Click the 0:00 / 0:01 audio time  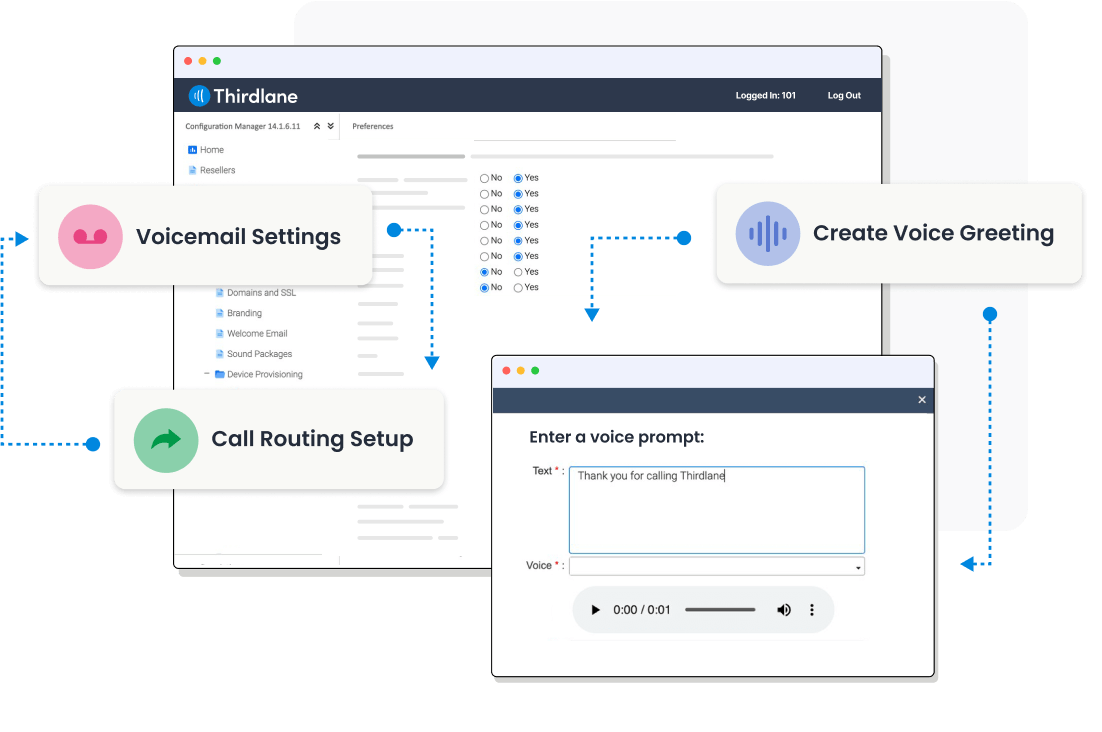pyautogui.click(x=642, y=610)
